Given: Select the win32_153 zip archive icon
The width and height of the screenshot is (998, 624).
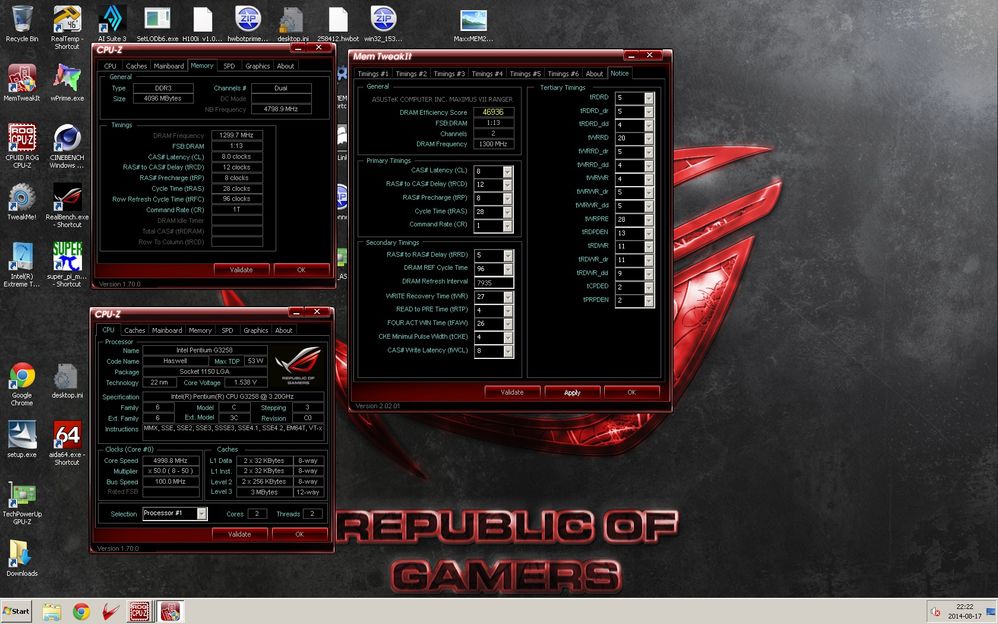Looking at the screenshot, I should tap(383, 24).
